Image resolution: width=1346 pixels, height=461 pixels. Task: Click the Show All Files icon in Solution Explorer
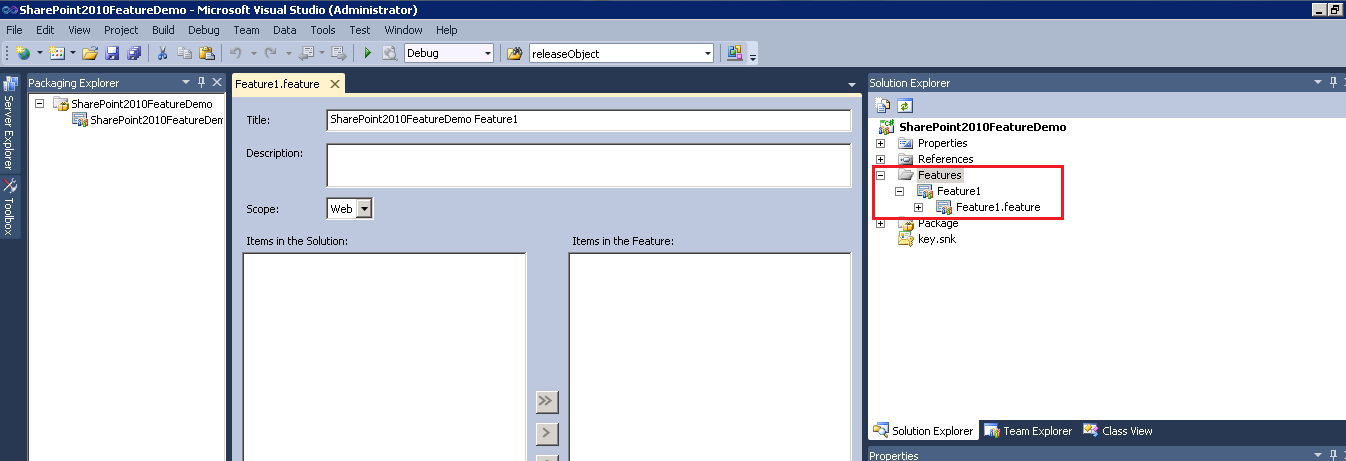(884, 105)
